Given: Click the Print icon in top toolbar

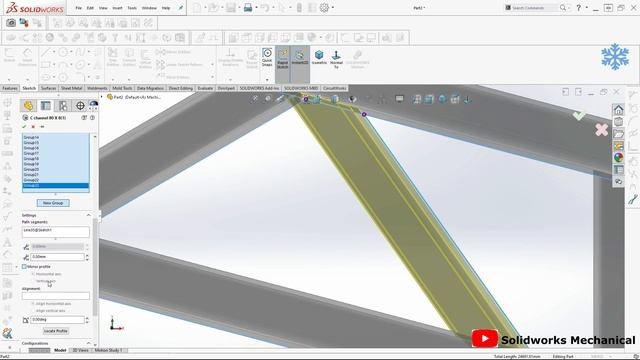Looking at the screenshot, I should coord(248,8).
